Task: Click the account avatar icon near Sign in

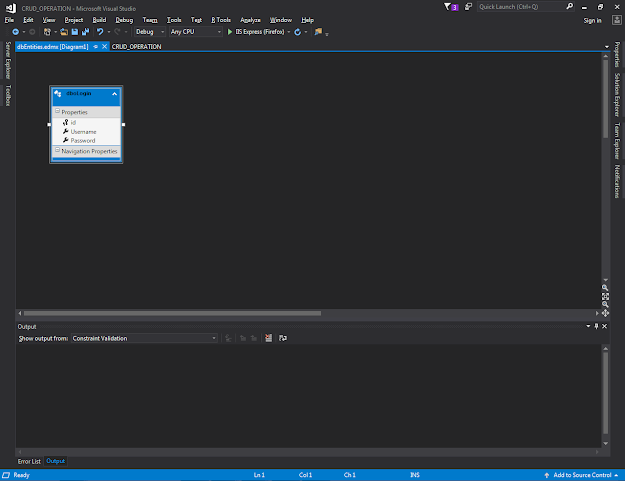Action: click(x=617, y=20)
